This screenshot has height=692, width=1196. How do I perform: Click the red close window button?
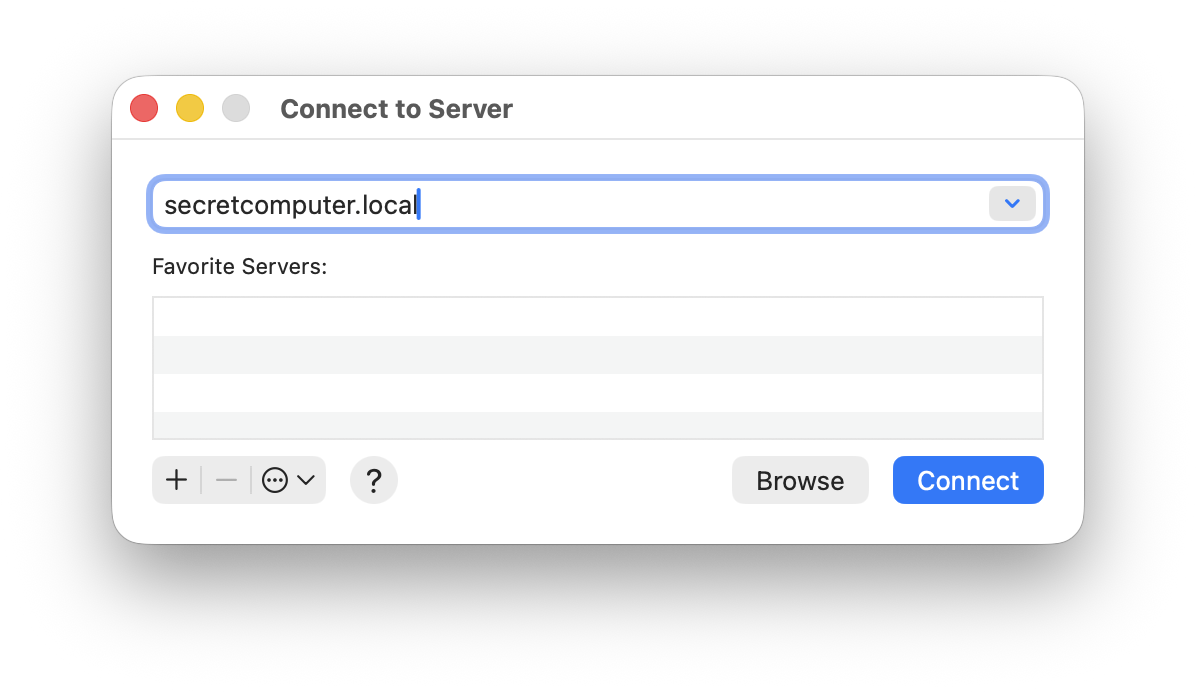coord(144,108)
